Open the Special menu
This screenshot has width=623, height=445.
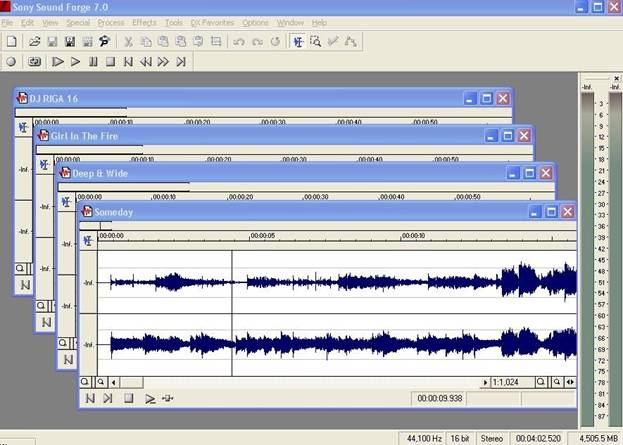78,23
